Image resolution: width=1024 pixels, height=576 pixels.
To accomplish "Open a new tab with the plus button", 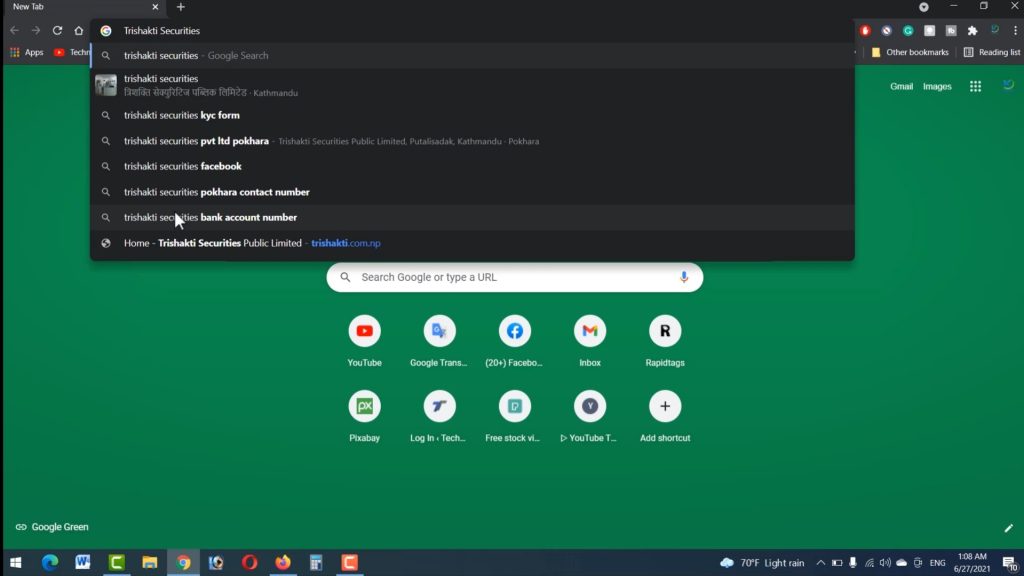I will (181, 7).
